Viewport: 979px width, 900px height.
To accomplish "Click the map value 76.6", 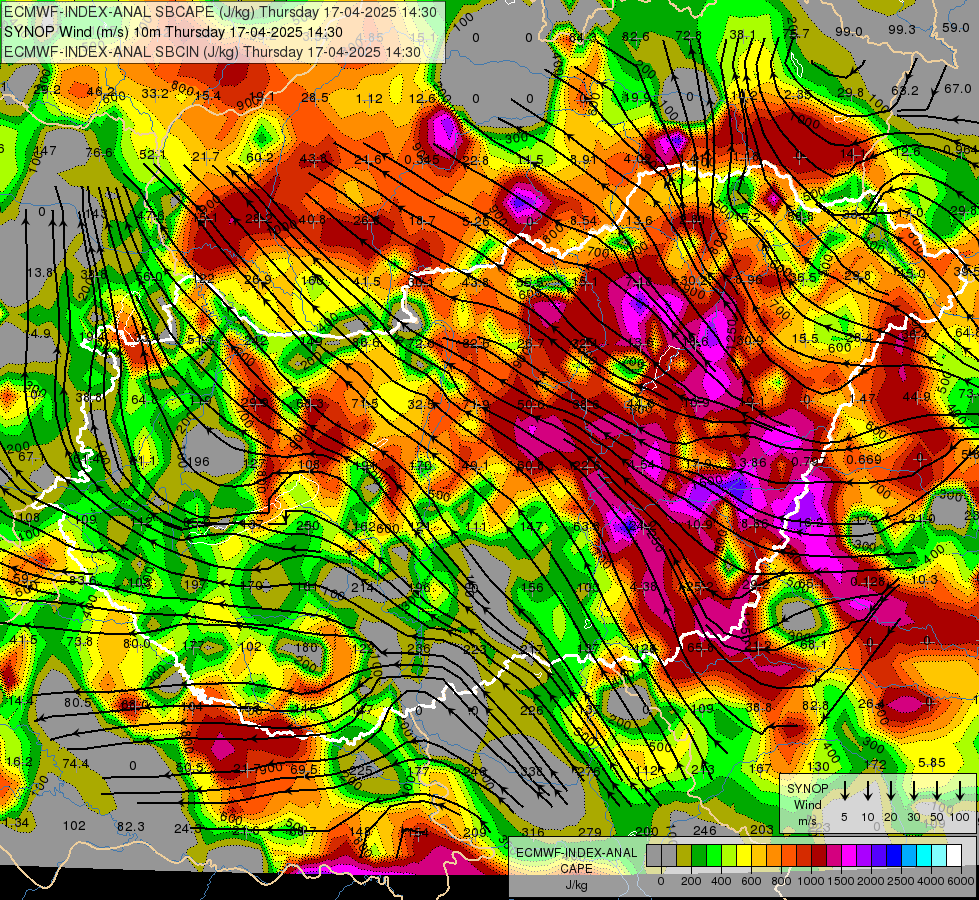I will [99, 152].
